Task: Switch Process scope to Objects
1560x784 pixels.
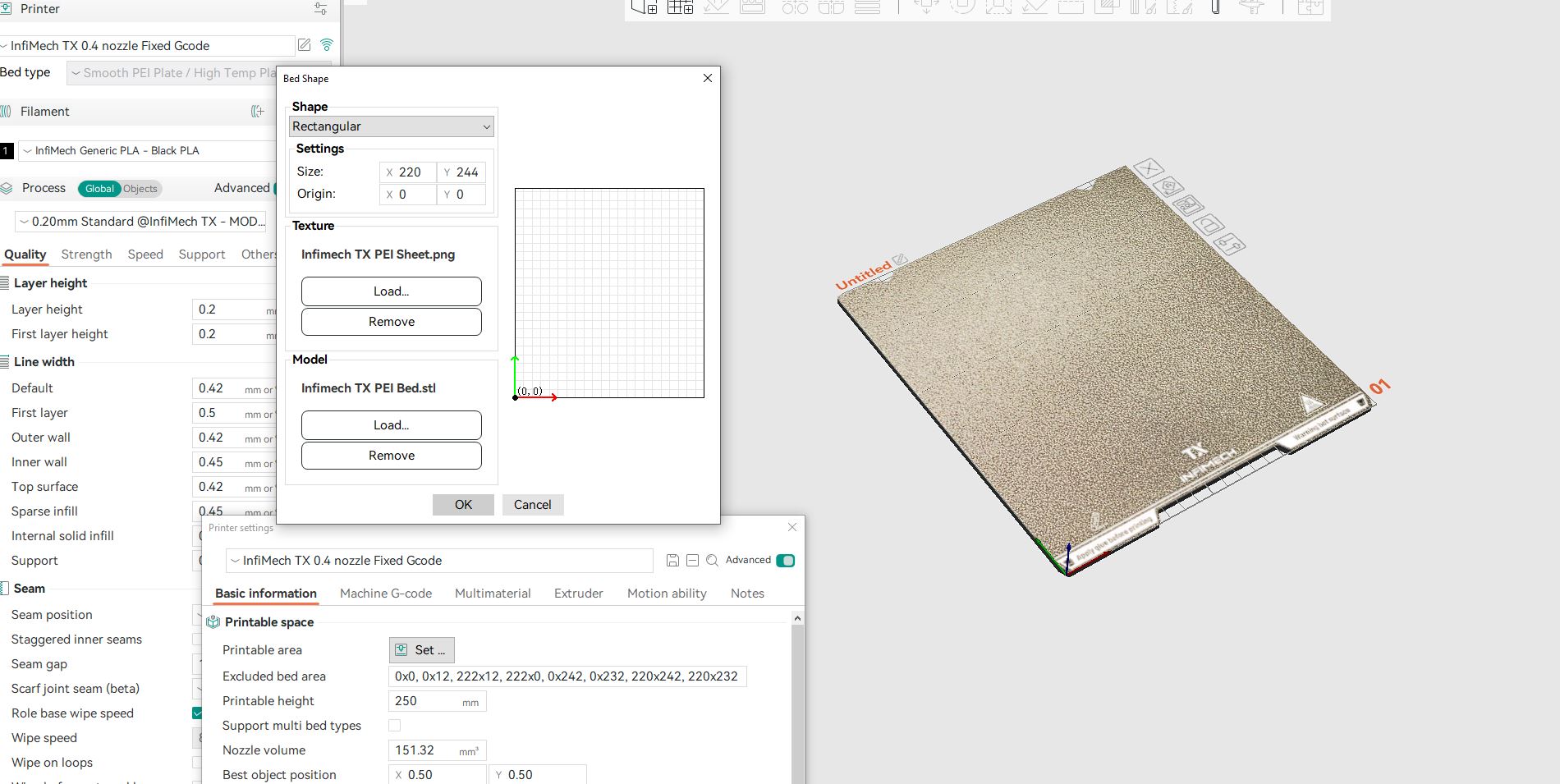Action: [x=140, y=189]
